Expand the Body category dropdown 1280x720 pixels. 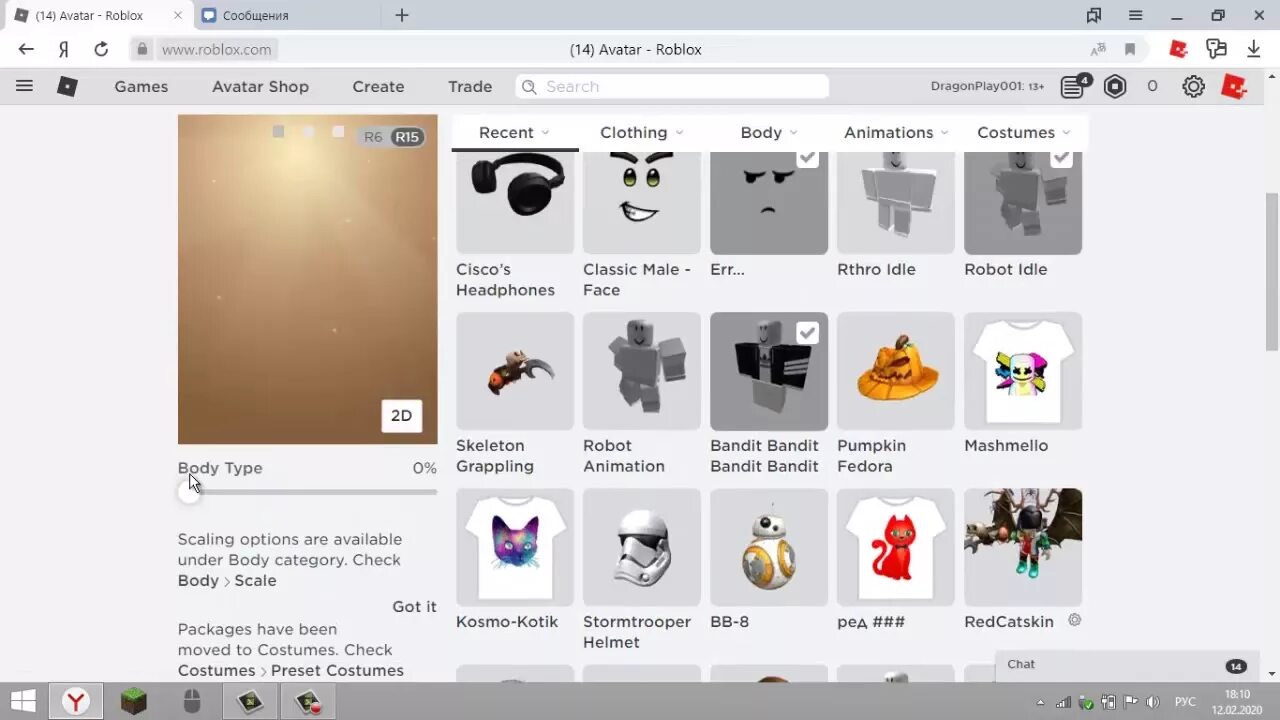tap(769, 132)
